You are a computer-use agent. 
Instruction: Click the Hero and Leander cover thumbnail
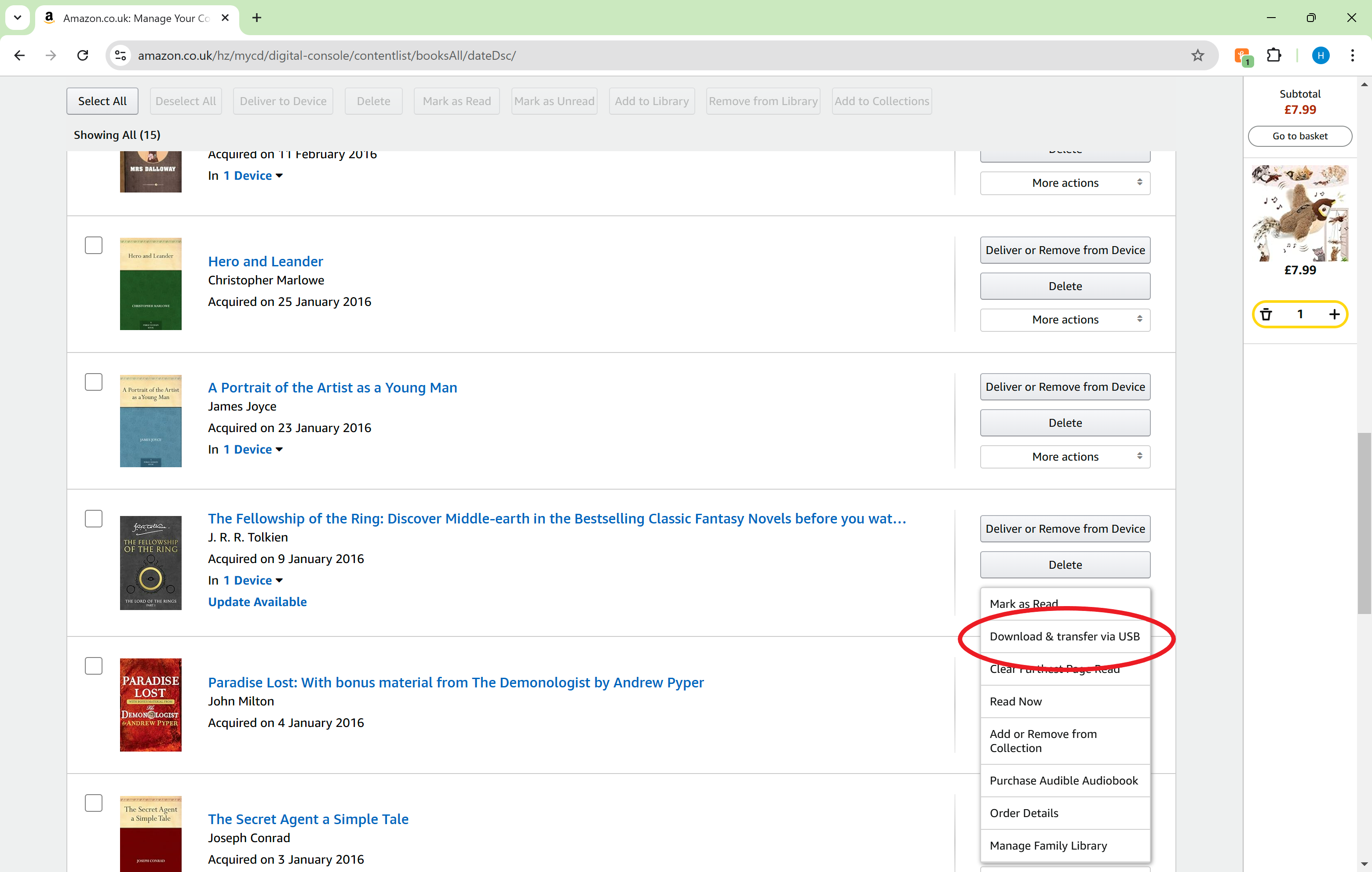coord(151,283)
